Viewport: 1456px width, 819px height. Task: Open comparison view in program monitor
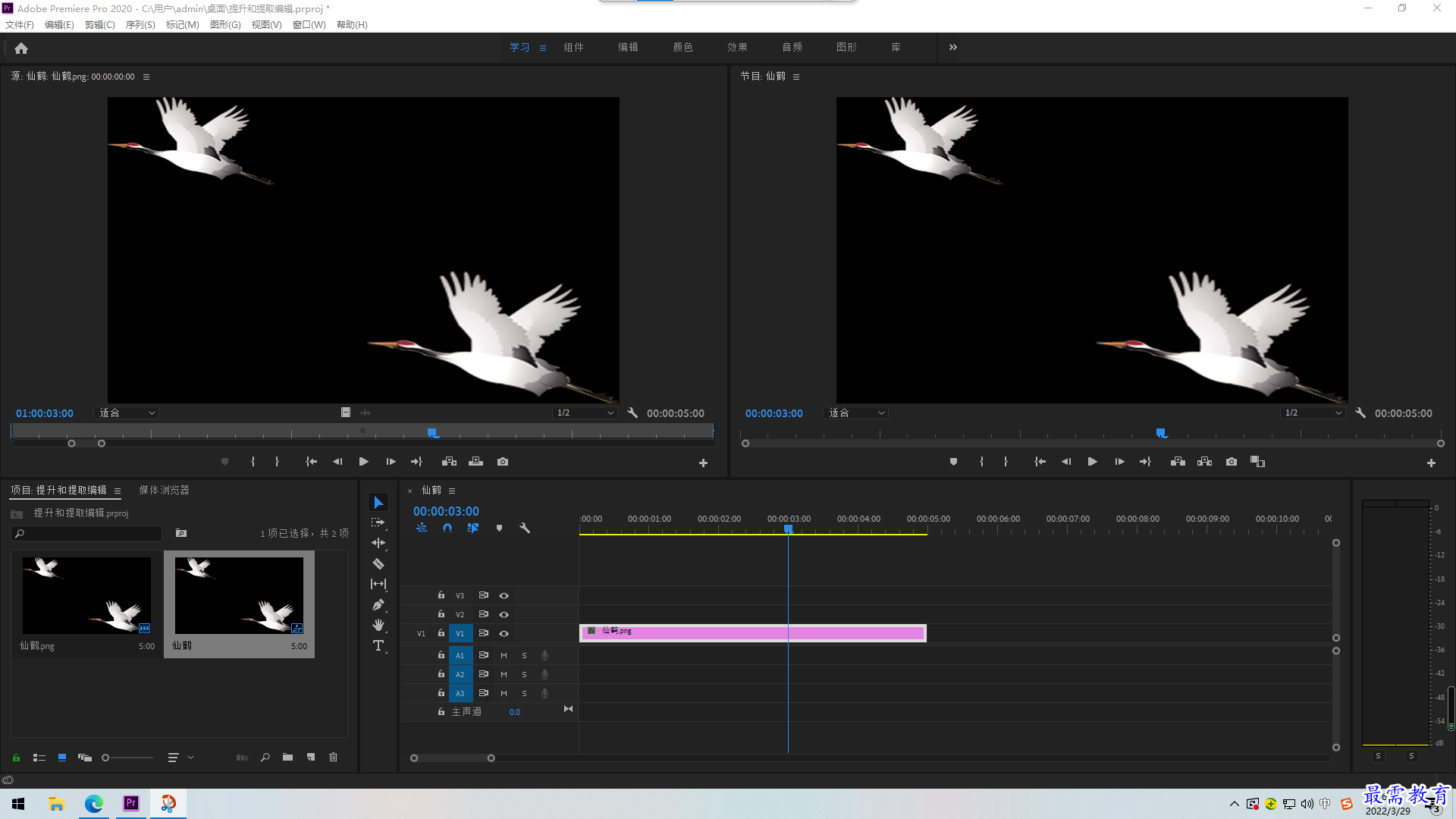[x=1258, y=462]
